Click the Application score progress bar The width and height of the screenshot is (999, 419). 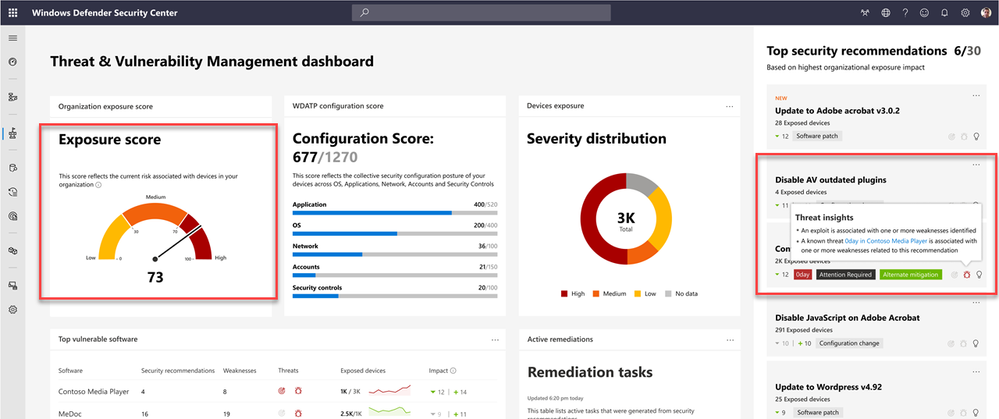(394, 213)
